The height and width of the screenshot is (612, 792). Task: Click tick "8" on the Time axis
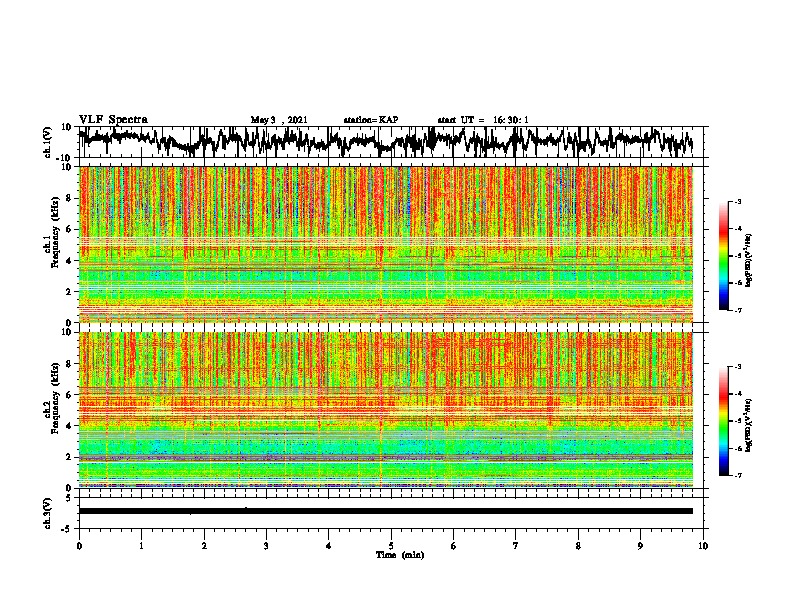pyautogui.click(x=578, y=546)
